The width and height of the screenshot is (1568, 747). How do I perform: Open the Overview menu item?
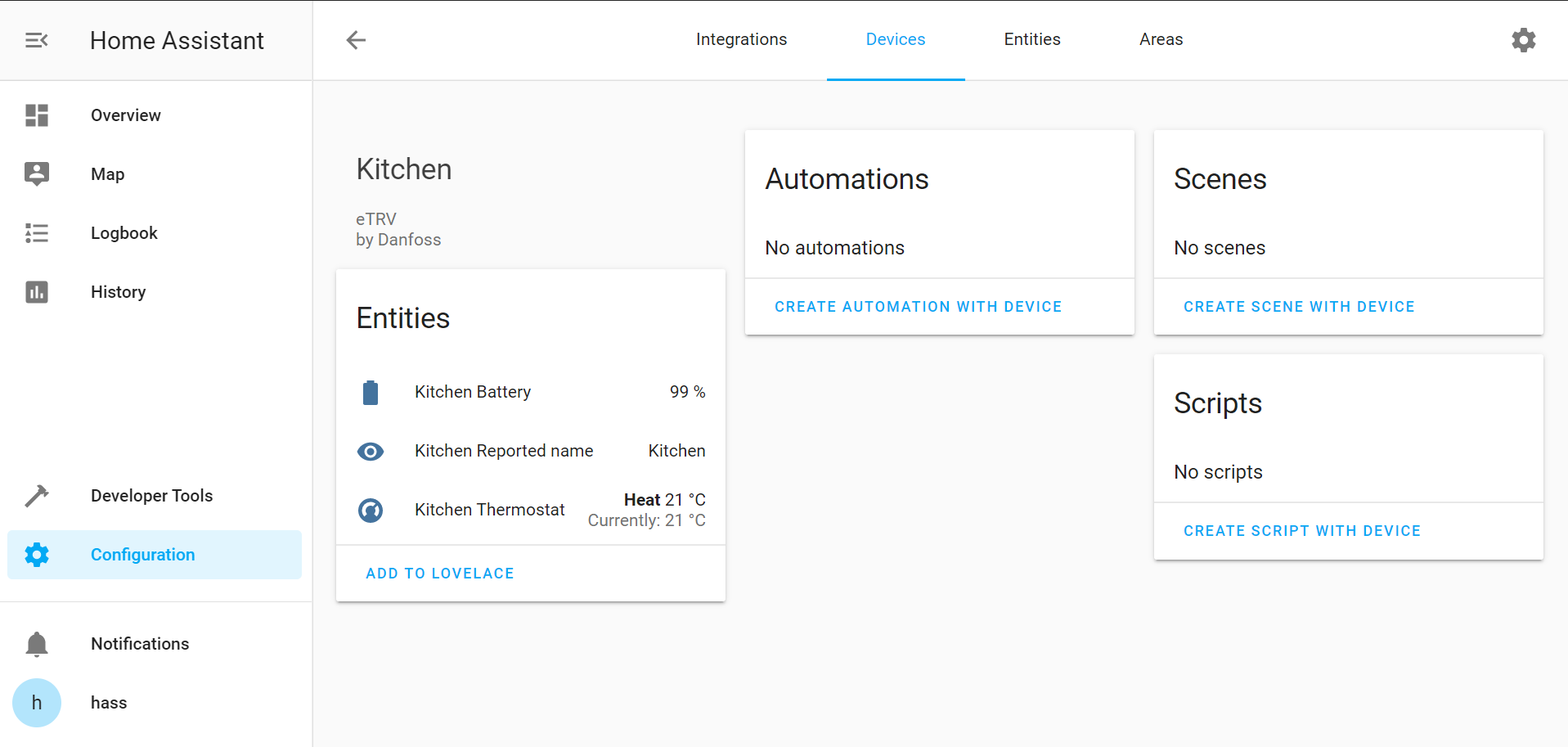click(x=155, y=115)
